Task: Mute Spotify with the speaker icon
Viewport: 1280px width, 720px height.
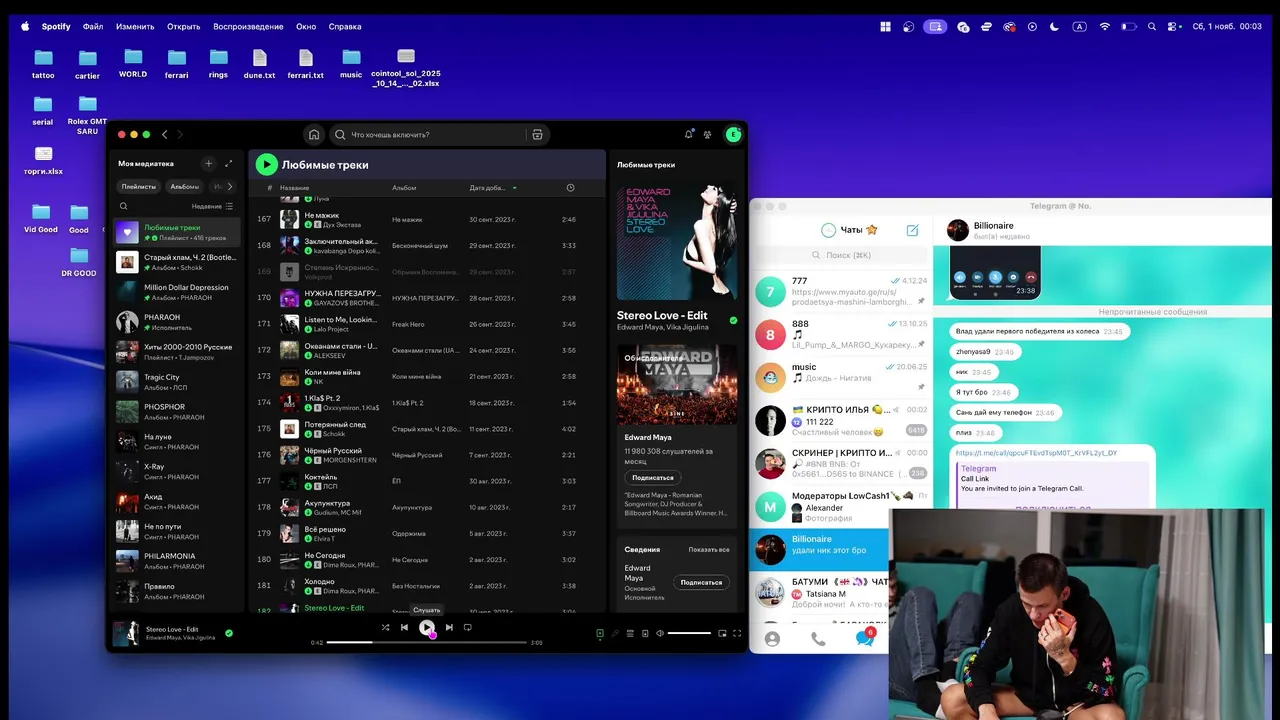Action: click(x=659, y=633)
